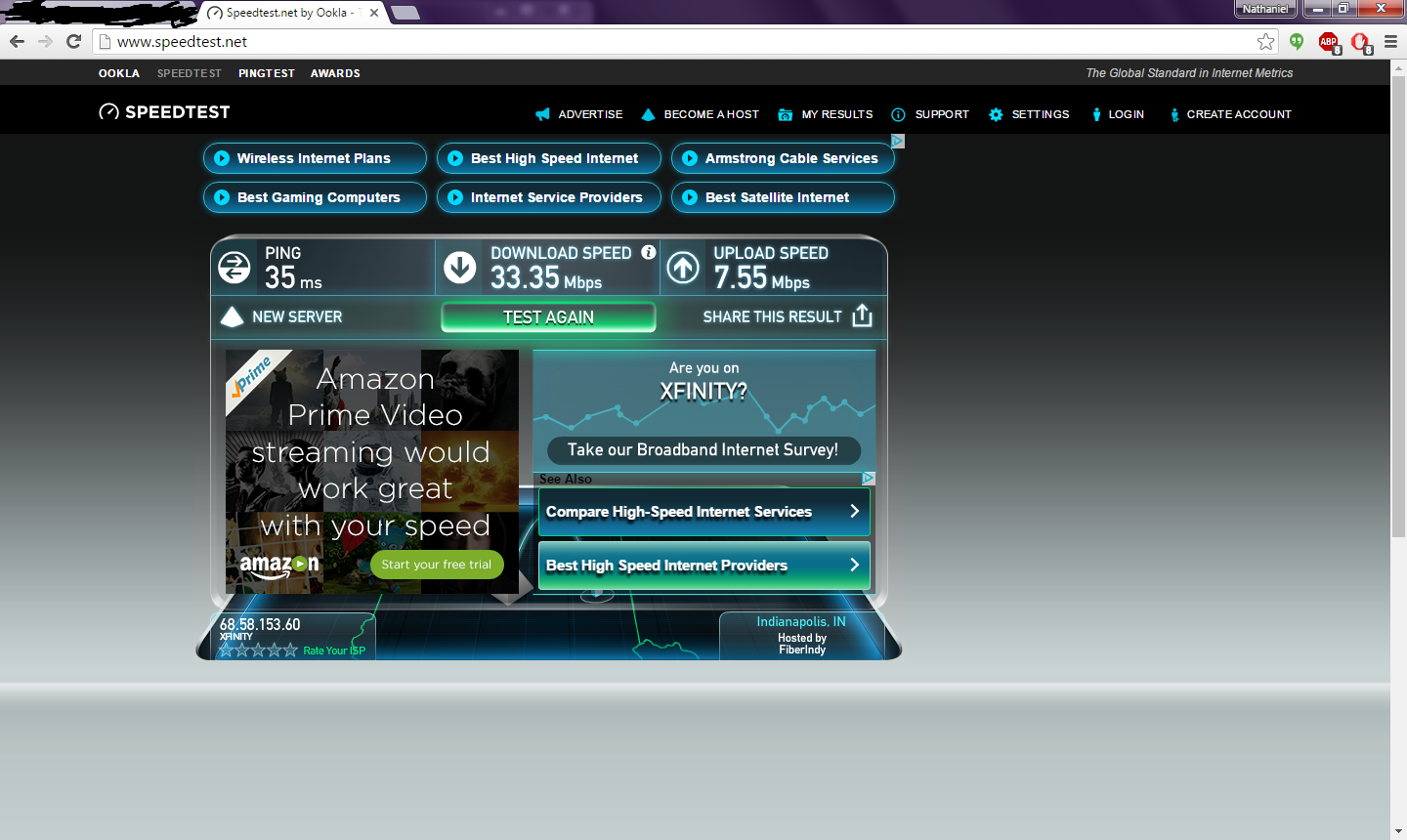Click the ping arrows icon
1407x840 pixels.
(234, 267)
